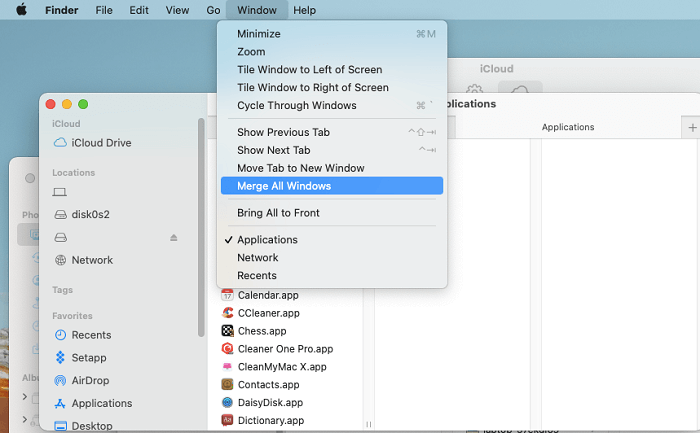
Task: Click the Dictionary.app icon
Action: (x=227, y=420)
